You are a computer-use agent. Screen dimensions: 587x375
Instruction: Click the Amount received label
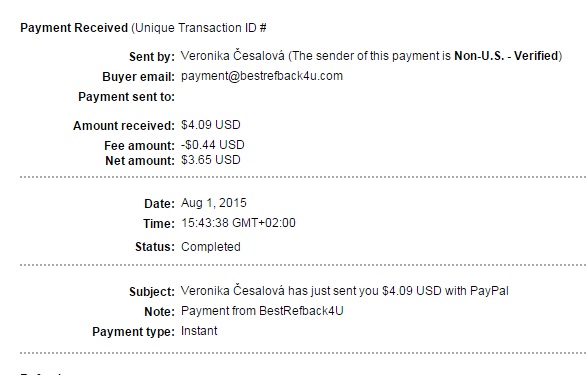coord(124,126)
